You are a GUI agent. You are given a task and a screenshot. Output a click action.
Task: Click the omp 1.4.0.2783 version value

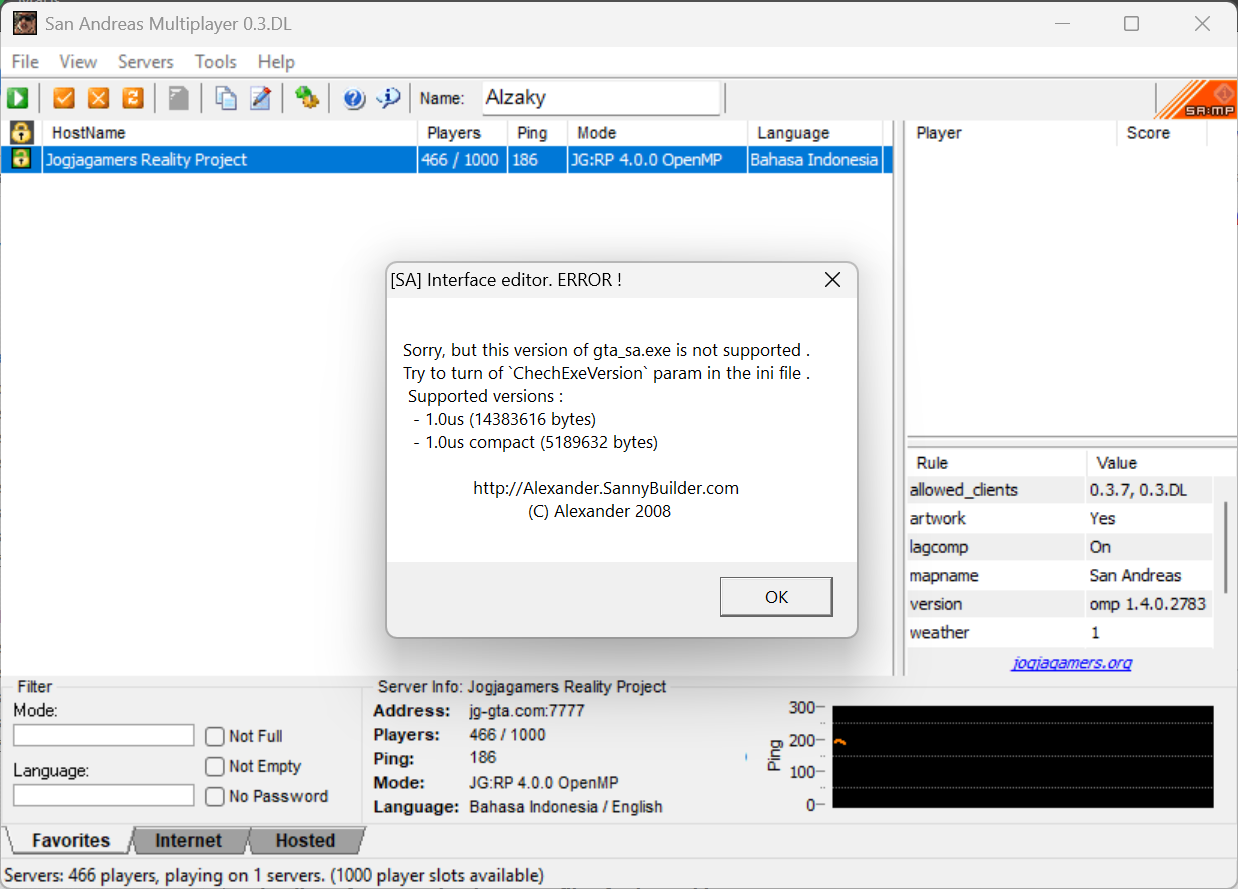point(1148,604)
